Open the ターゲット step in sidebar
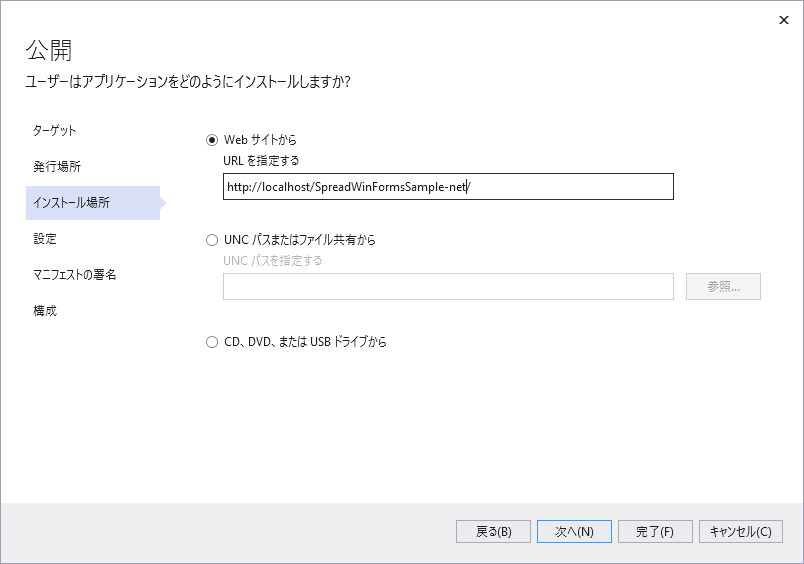 coord(55,131)
